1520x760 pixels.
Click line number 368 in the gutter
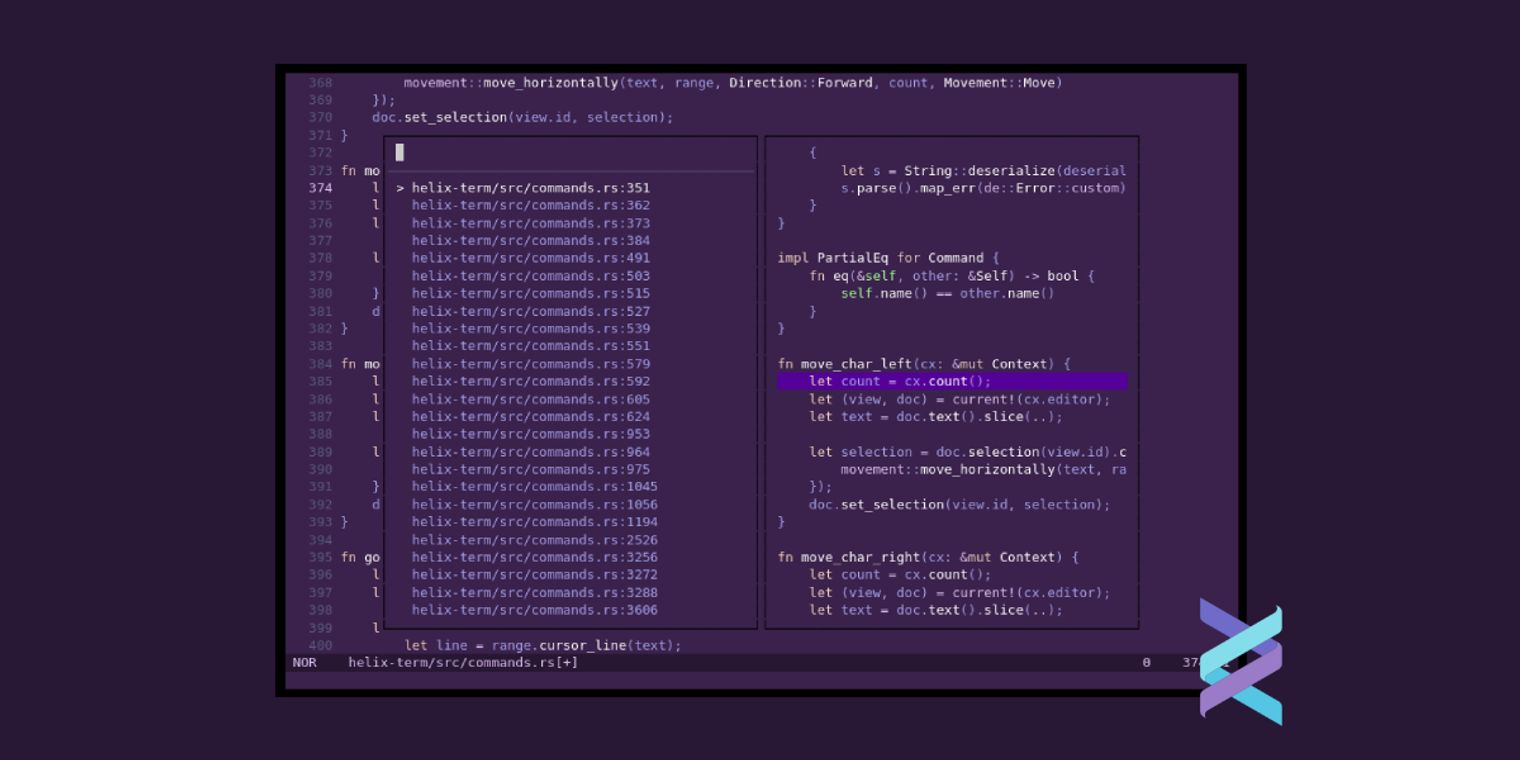click(320, 82)
